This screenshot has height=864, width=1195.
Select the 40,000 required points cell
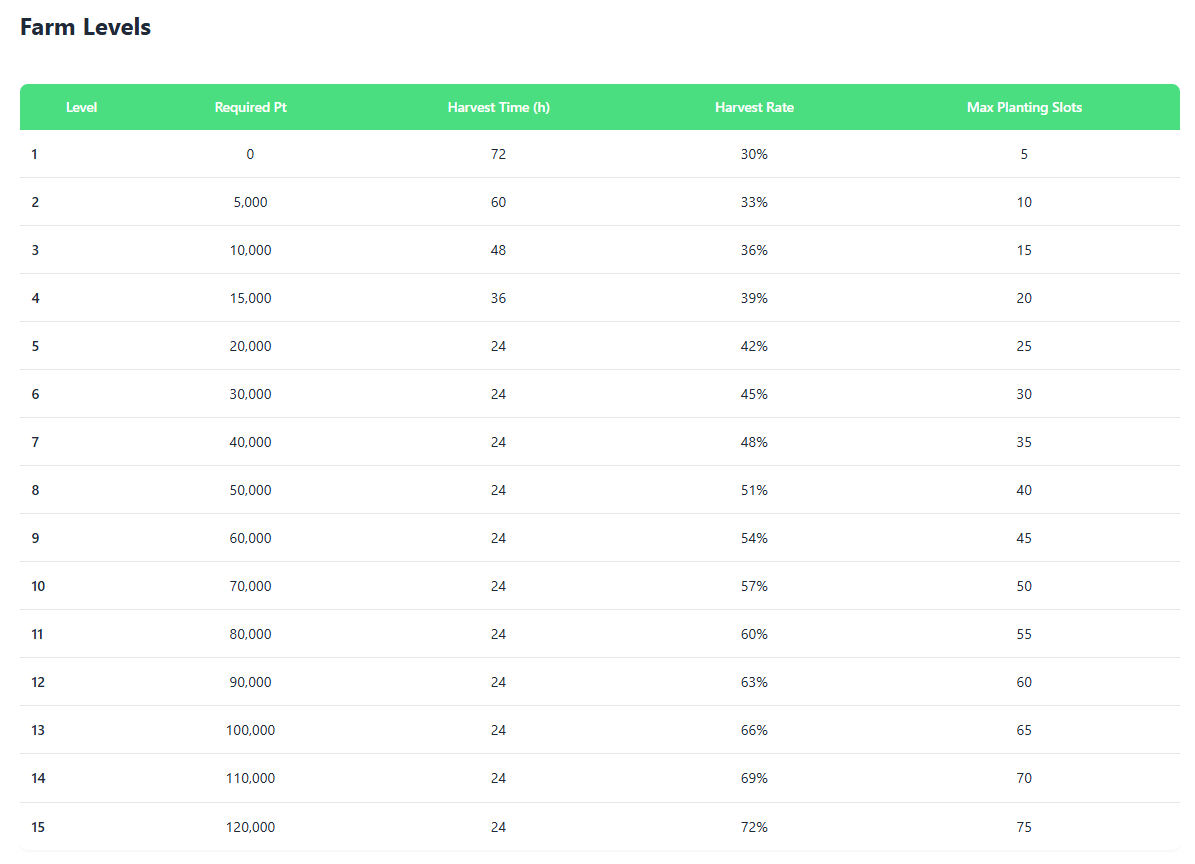[x=251, y=442]
